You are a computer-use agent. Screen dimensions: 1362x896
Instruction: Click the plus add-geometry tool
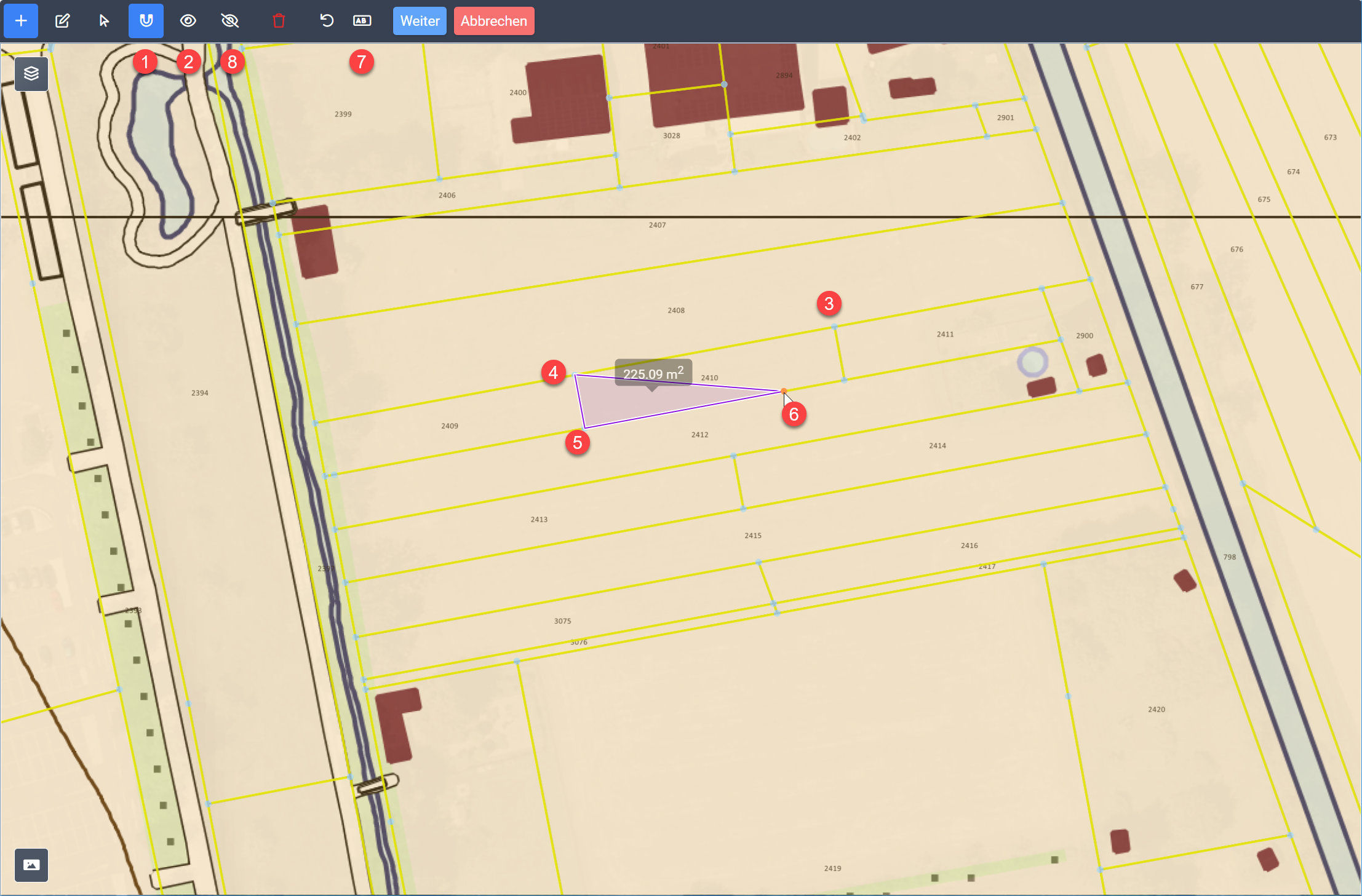pyautogui.click(x=21, y=21)
